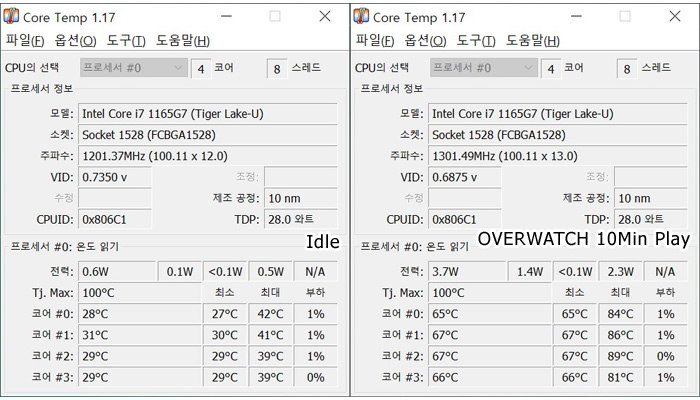The width and height of the screenshot is (700, 400).
Task: Open 도움말(H) menu in right window
Action: tap(533, 41)
